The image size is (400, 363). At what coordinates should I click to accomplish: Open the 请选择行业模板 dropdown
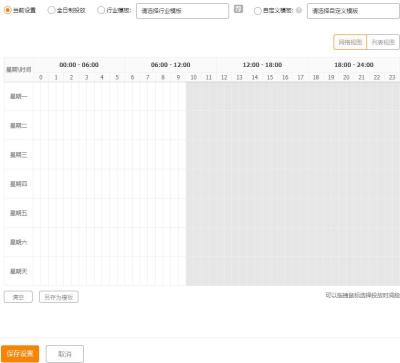pyautogui.click(x=182, y=11)
